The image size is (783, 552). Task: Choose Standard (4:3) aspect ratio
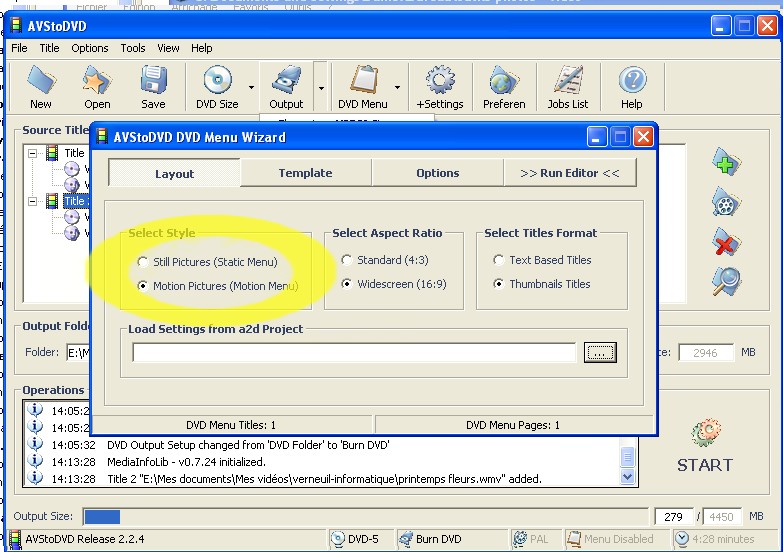click(x=346, y=260)
